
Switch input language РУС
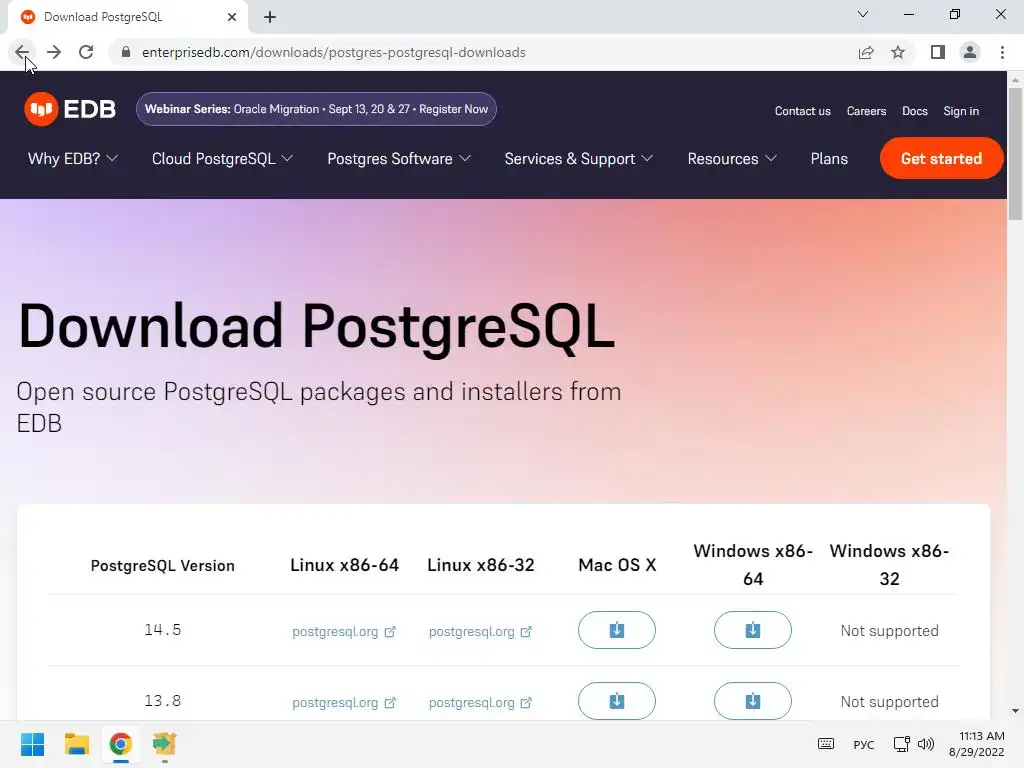click(x=863, y=744)
